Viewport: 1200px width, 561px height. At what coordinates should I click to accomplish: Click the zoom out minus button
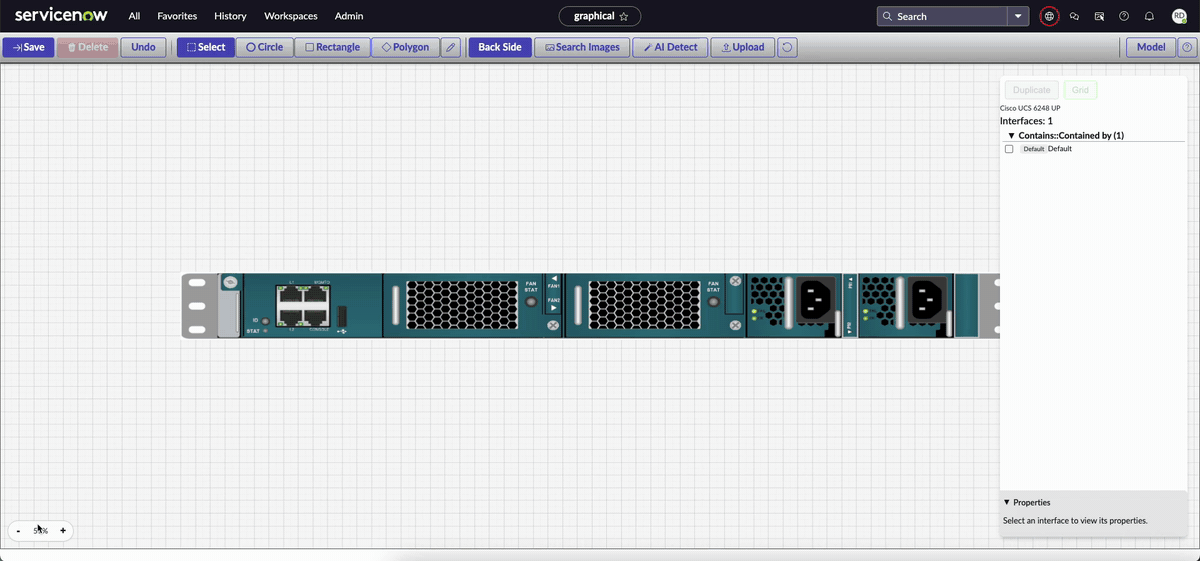(x=19, y=531)
